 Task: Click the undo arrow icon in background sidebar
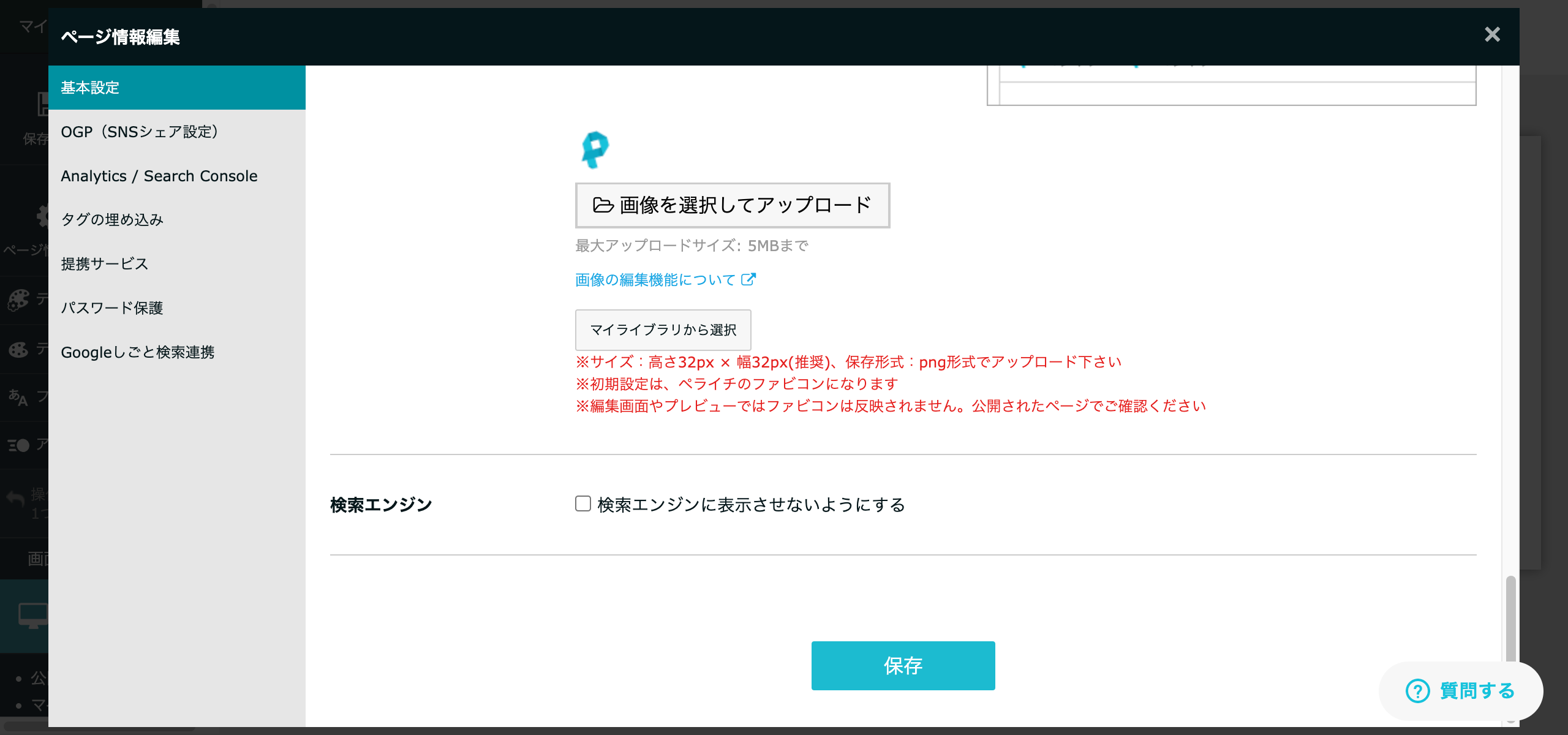[15, 498]
